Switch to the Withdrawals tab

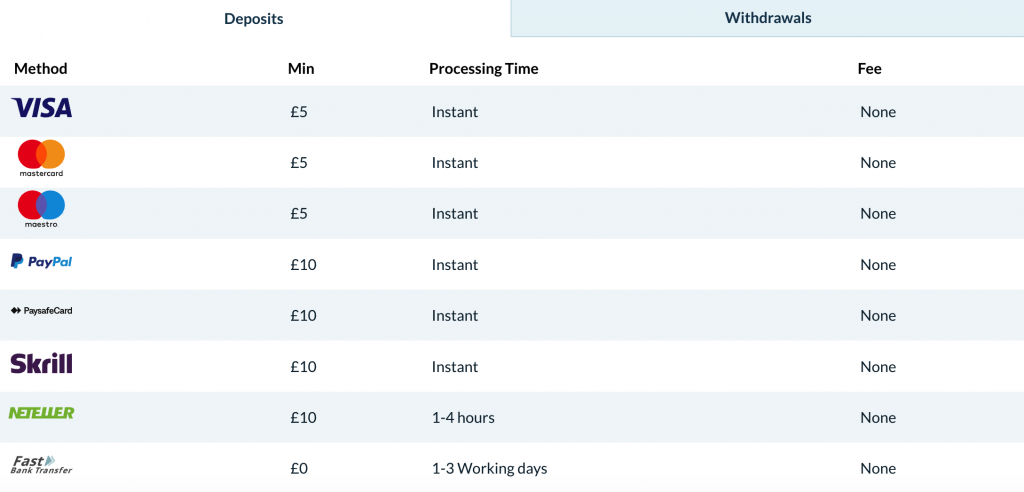(x=767, y=18)
